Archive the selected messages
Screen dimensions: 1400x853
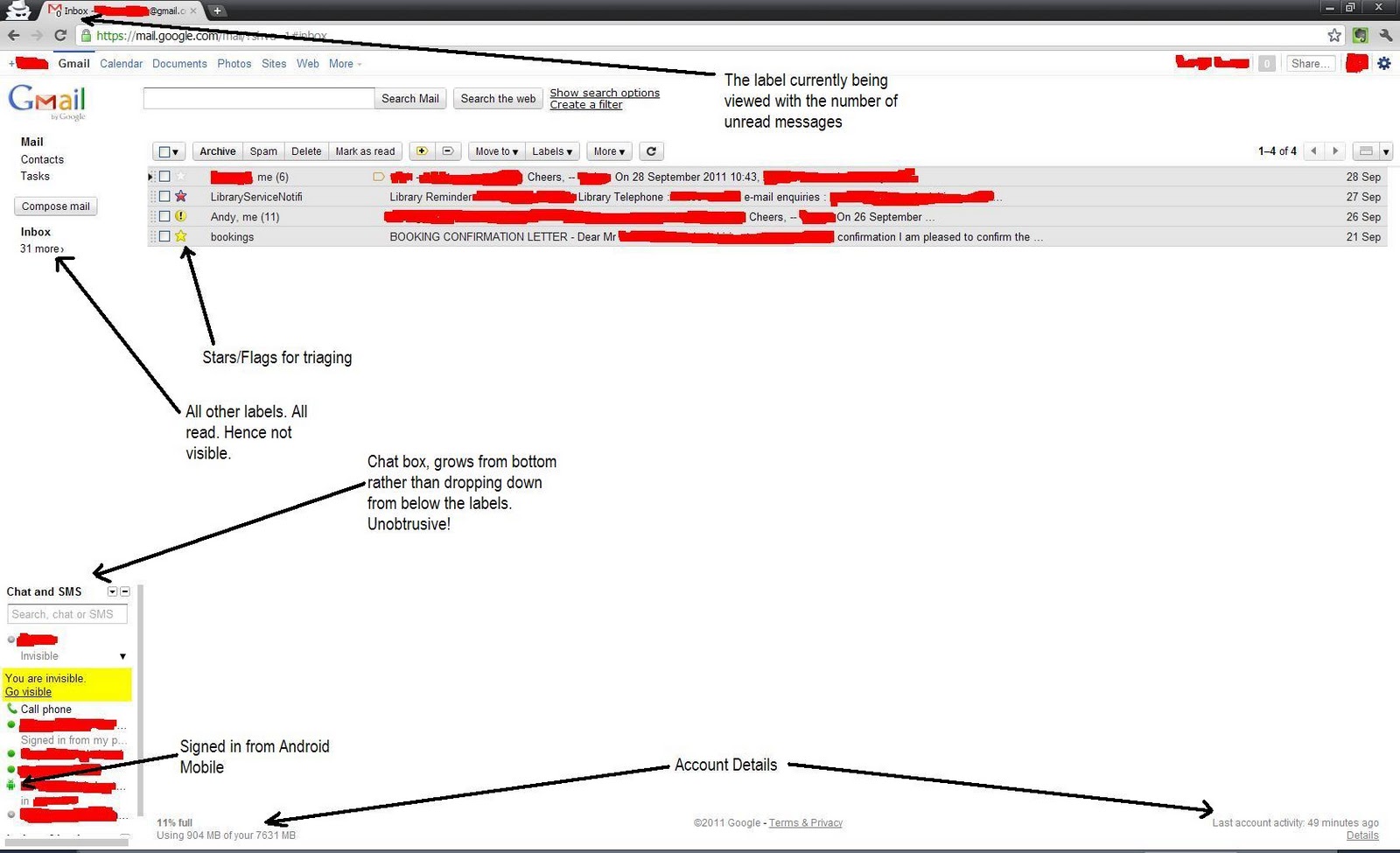pyautogui.click(x=218, y=151)
